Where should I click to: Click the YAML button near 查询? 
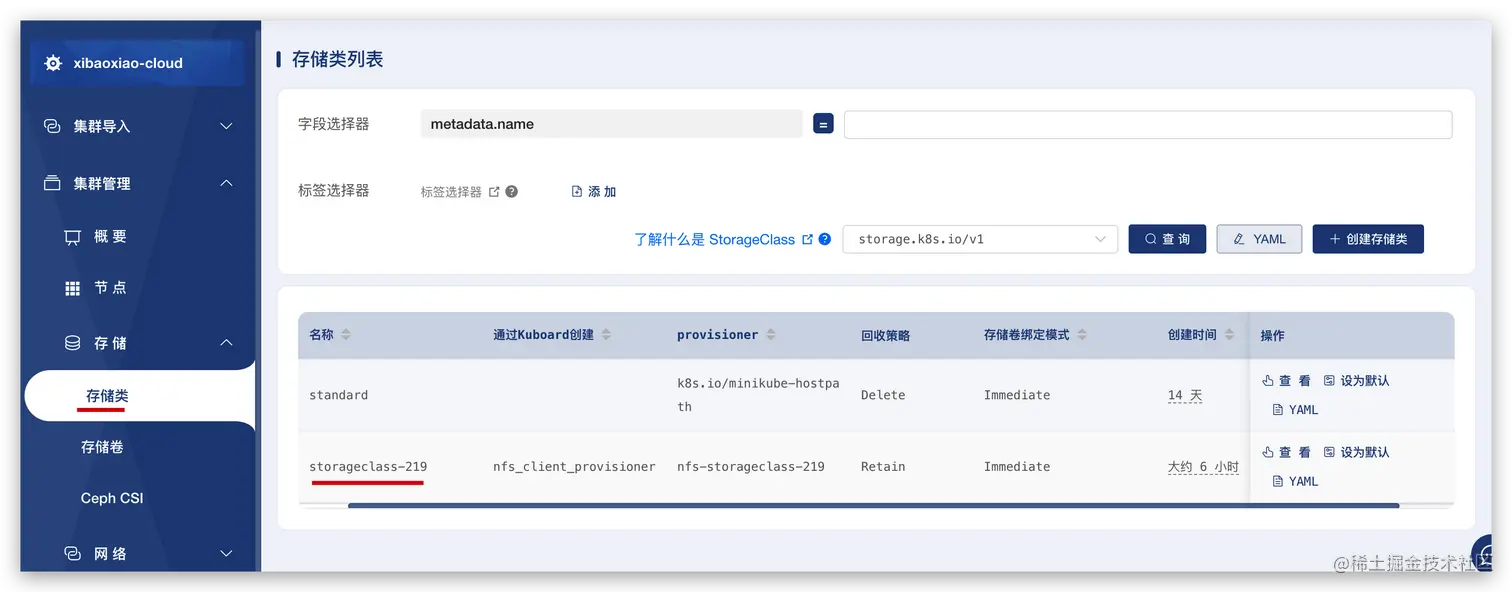1259,239
